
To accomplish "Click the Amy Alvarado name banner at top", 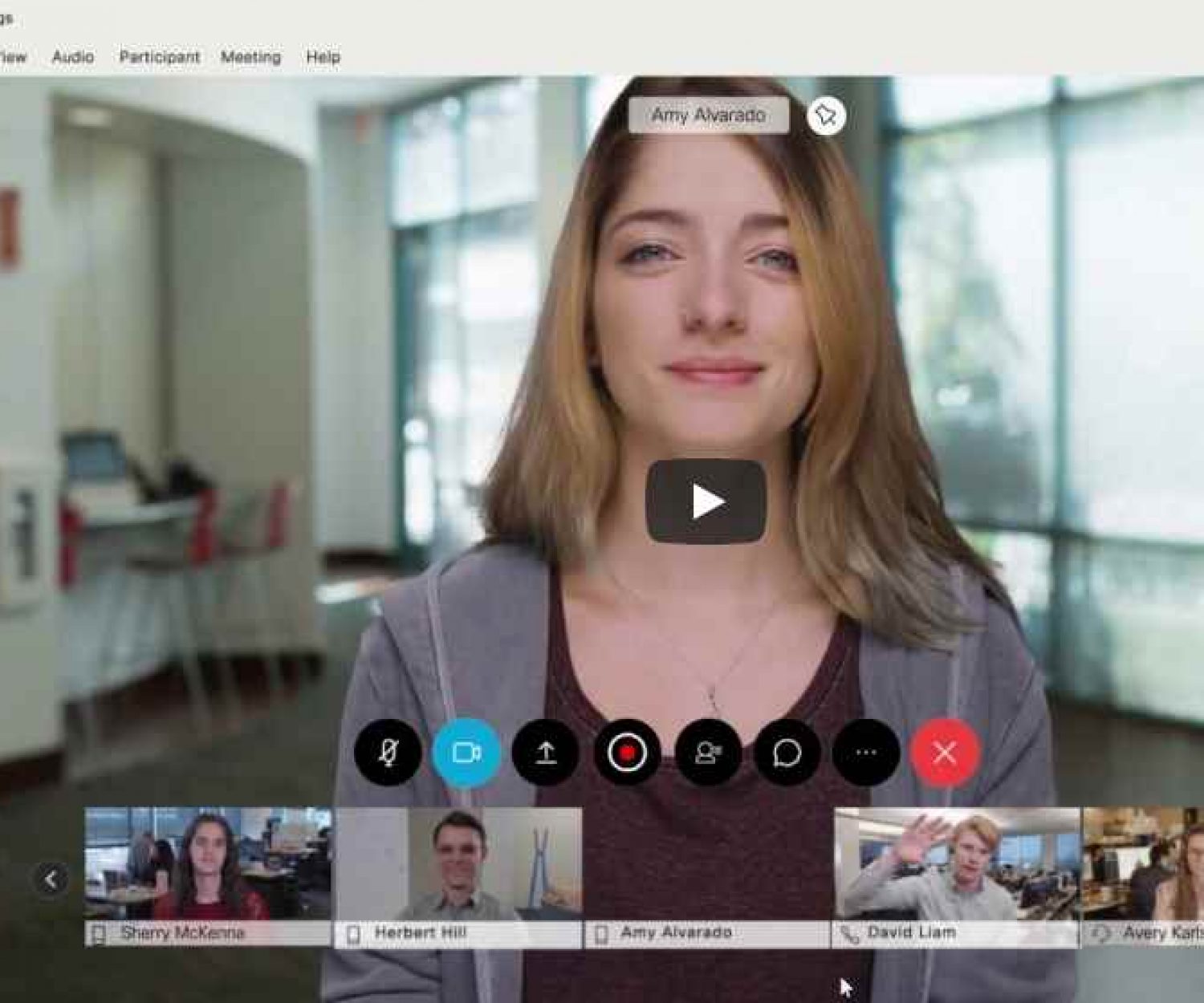I will [x=709, y=116].
